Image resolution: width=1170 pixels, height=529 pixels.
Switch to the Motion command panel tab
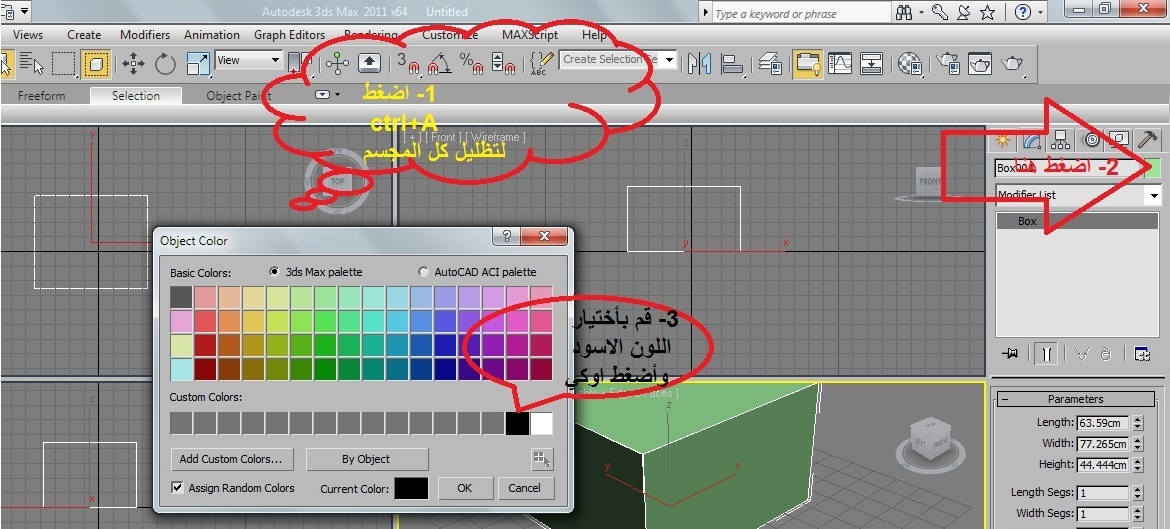[x=1091, y=140]
